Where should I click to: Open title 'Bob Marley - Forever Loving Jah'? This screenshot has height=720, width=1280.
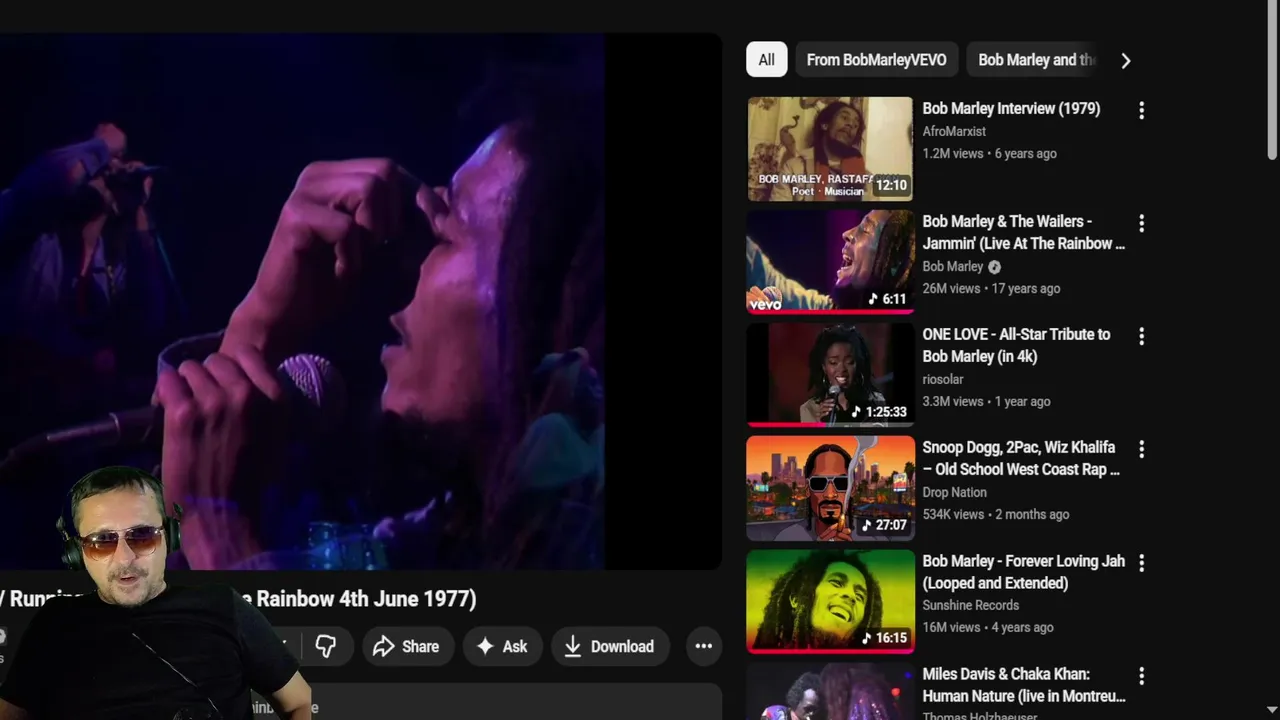[1023, 572]
